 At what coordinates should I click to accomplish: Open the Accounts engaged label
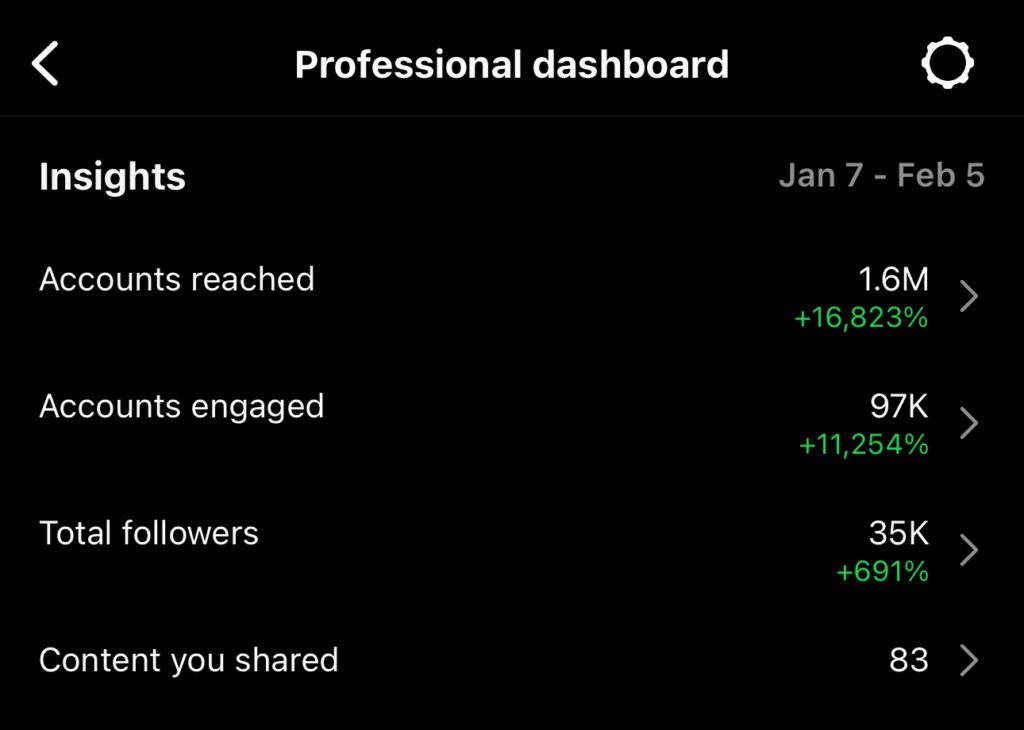pos(182,407)
